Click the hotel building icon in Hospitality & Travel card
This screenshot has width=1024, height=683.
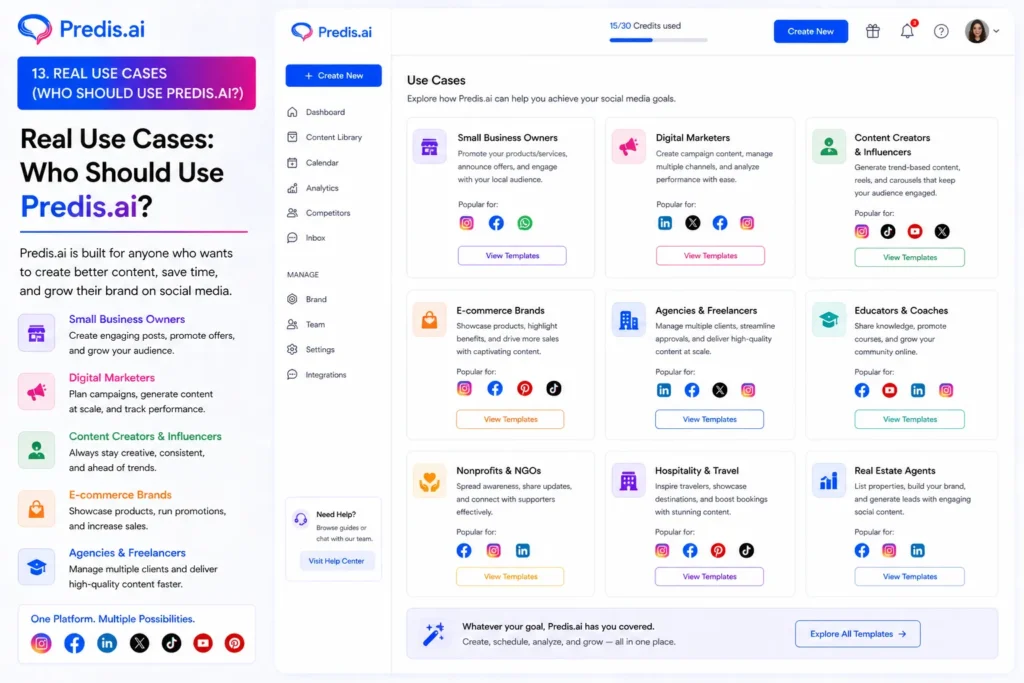[628, 481]
